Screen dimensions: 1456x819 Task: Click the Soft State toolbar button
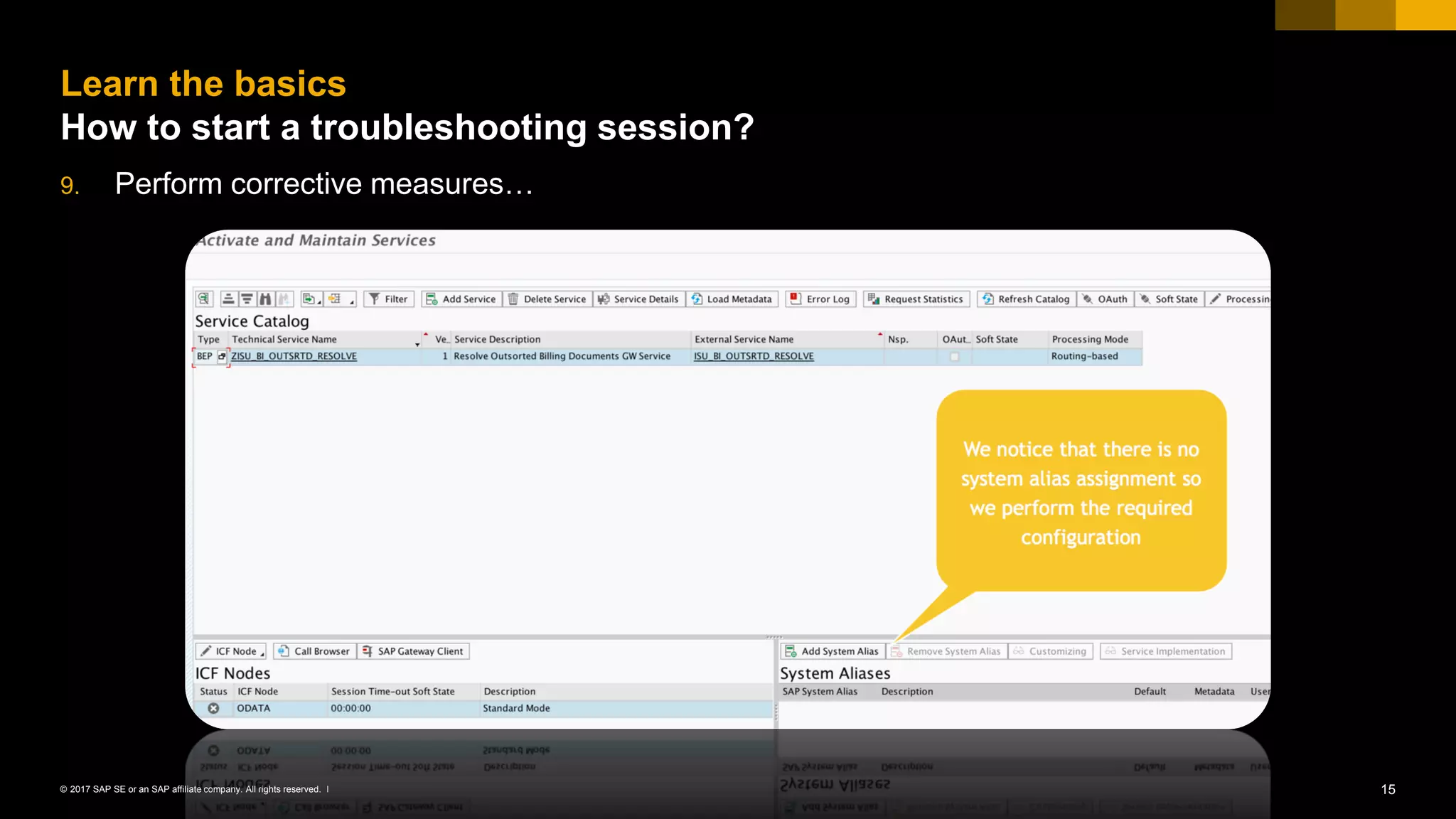pos(1169,299)
